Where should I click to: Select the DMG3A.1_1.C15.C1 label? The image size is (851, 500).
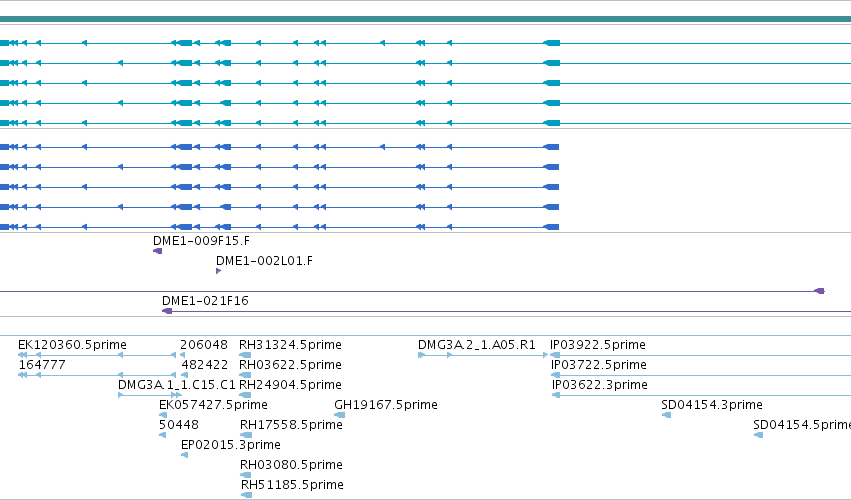[176, 385]
